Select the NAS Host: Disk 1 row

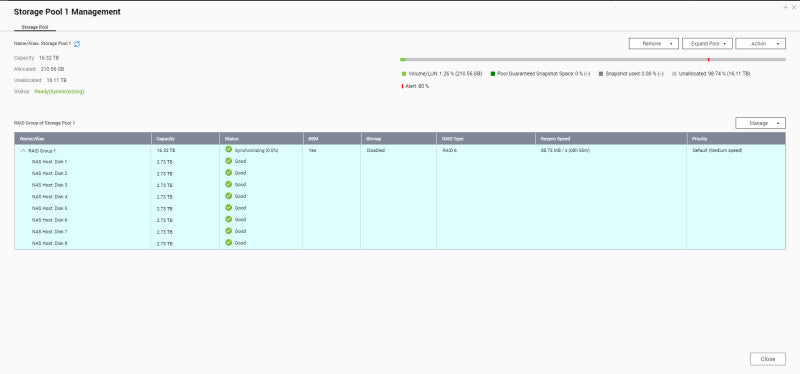tap(400, 162)
